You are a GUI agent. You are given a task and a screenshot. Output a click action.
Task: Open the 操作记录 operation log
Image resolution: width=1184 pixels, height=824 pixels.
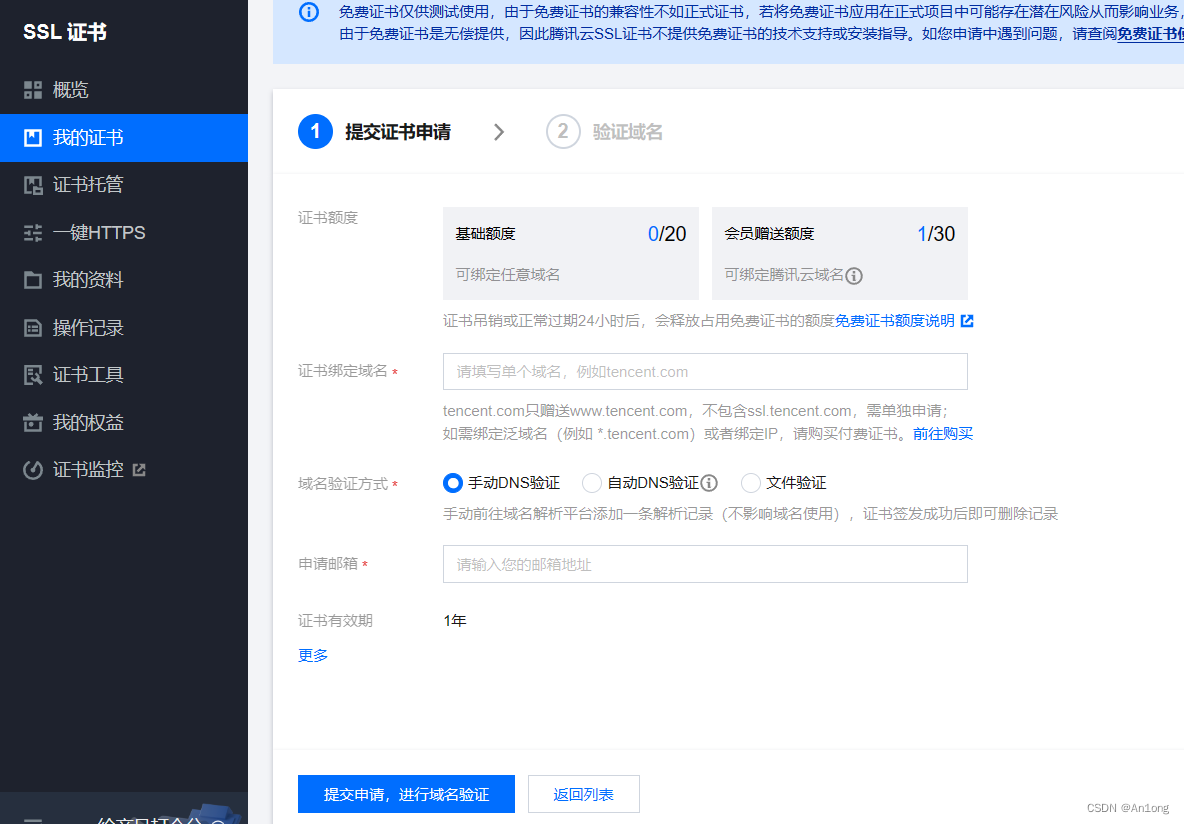74,327
